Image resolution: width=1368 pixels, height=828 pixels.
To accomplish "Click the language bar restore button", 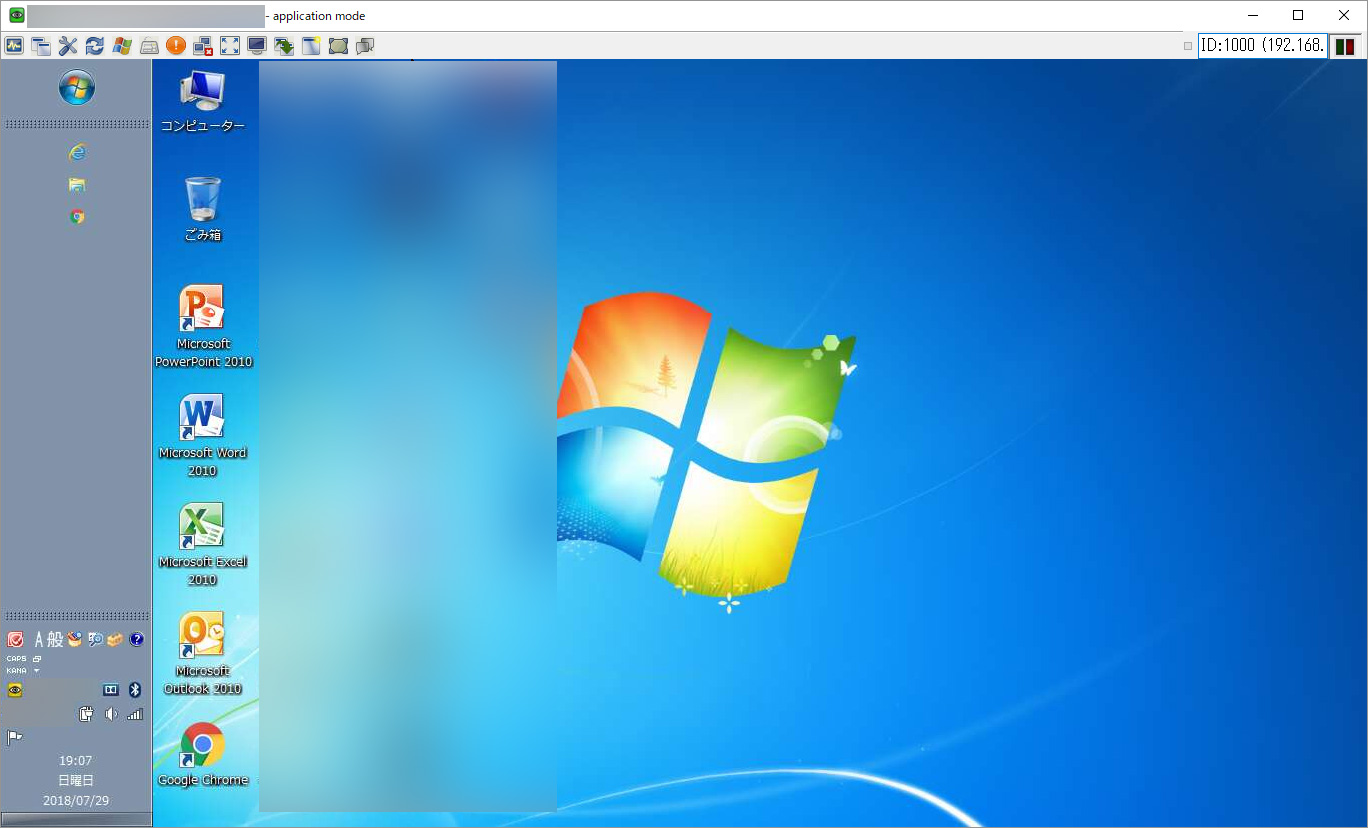I will click(x=37, y=659).
